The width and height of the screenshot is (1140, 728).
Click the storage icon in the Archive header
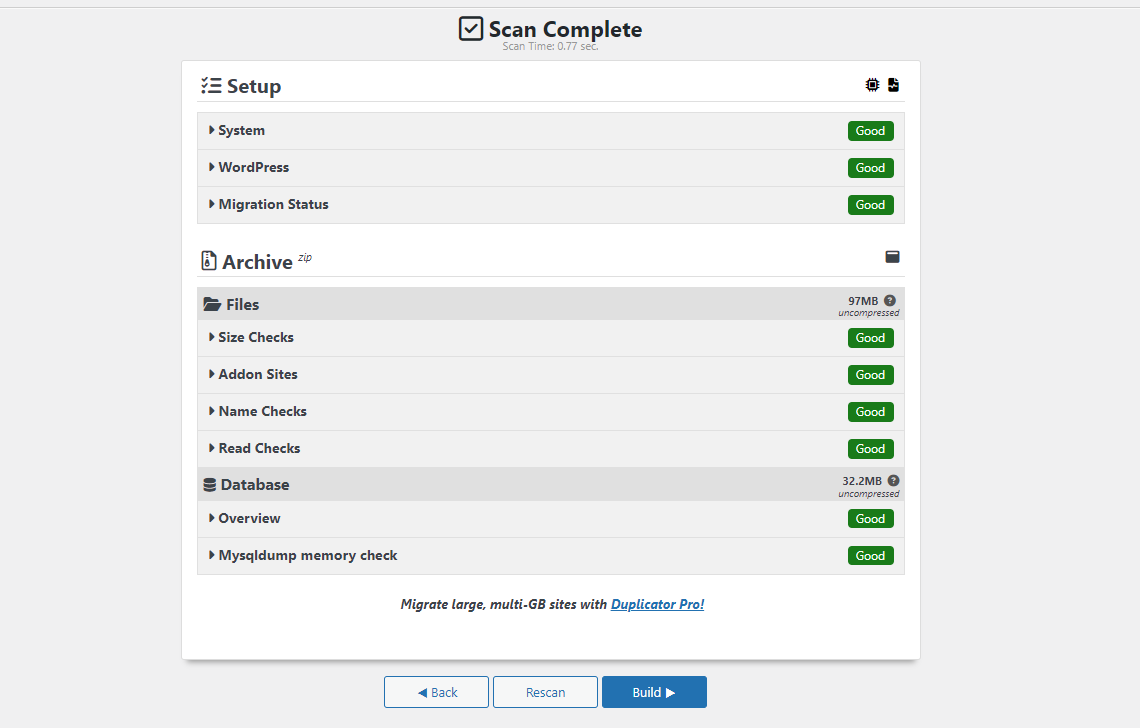click(893, 257)
